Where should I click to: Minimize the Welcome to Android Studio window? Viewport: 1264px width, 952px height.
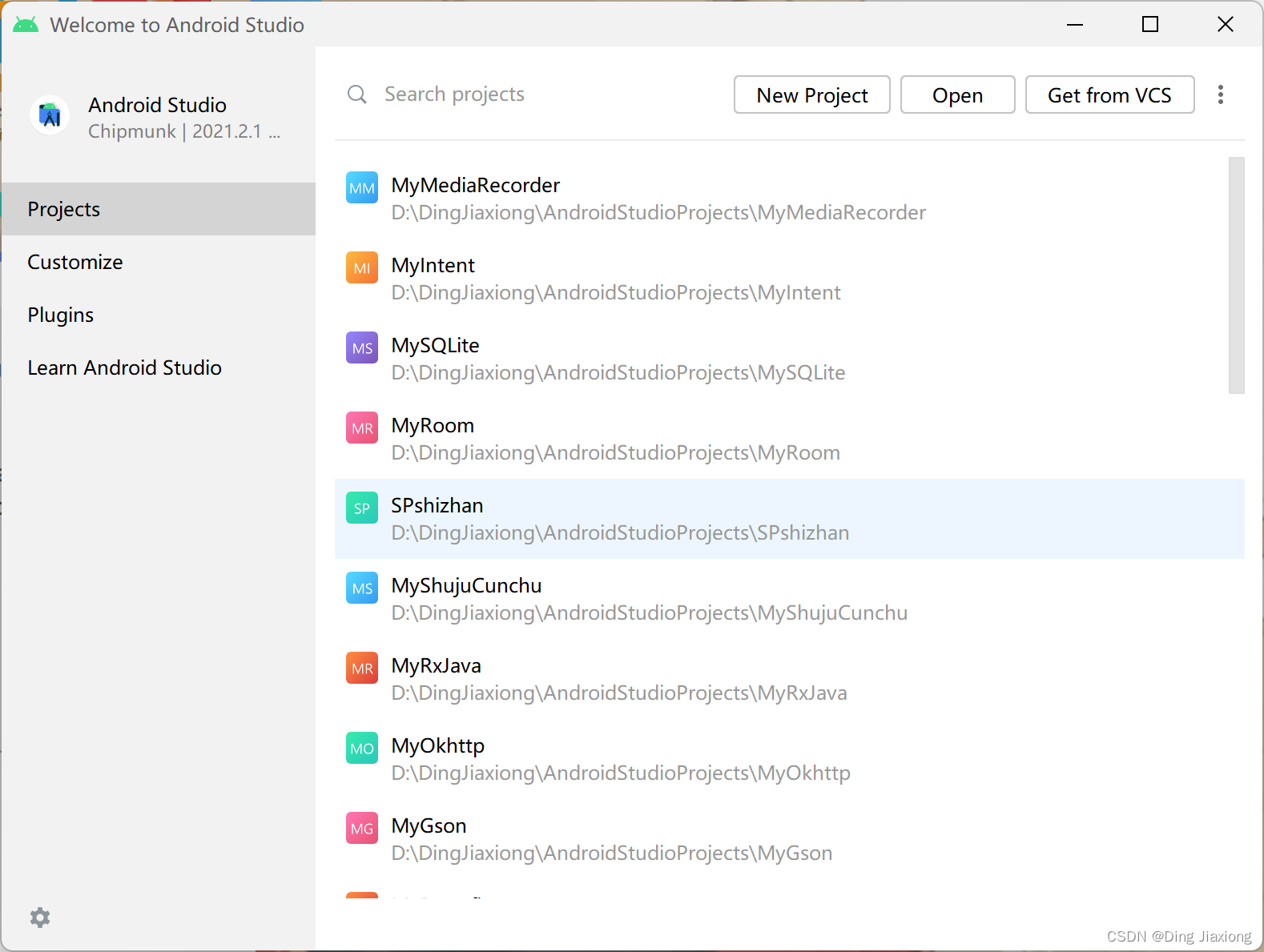click(x=1075, y=25)
